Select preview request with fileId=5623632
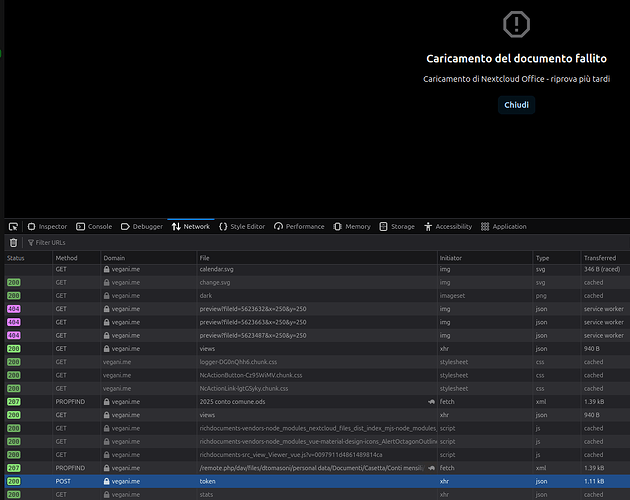Screen dimensions: 630x500 pyautogui.click(x=317, y=309)
